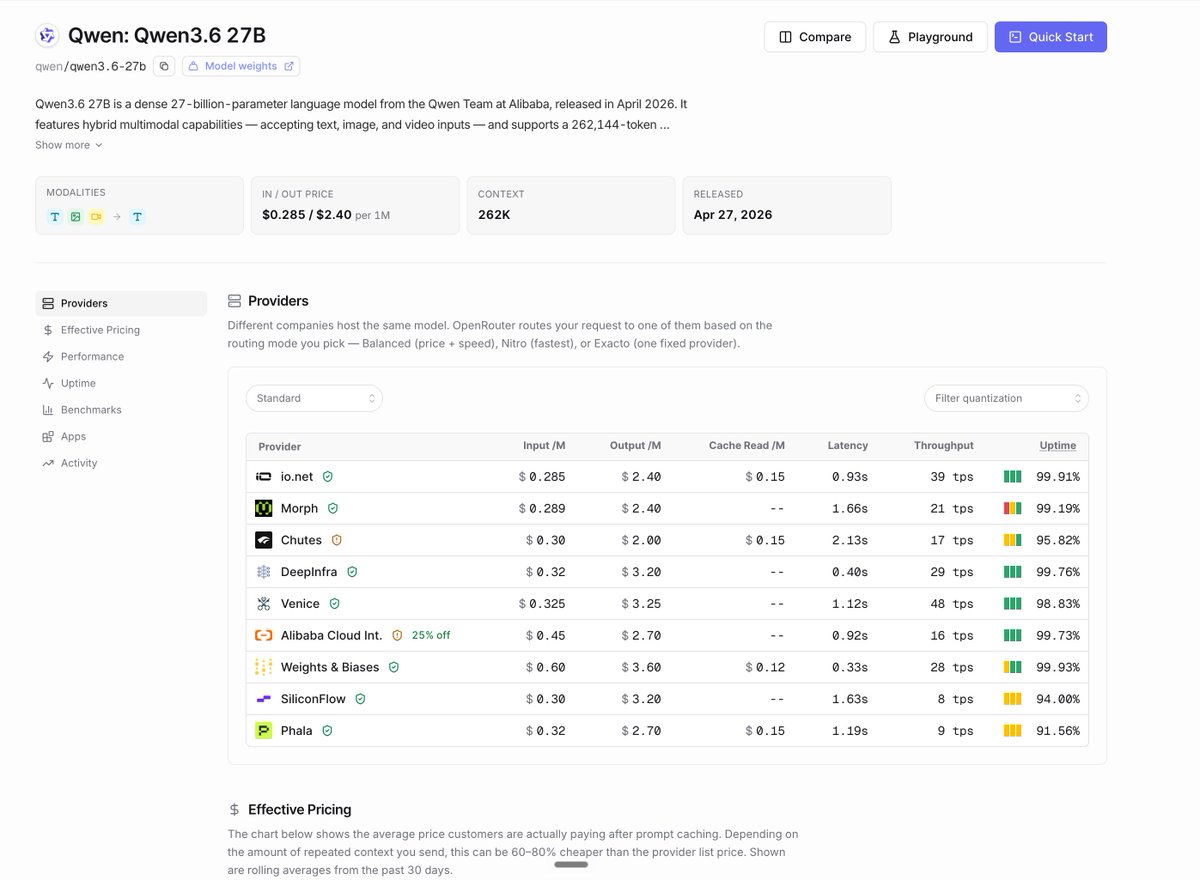Click the Phala provider logo
Viewport: 1200px width, 880px height.
tap(264, 731)
